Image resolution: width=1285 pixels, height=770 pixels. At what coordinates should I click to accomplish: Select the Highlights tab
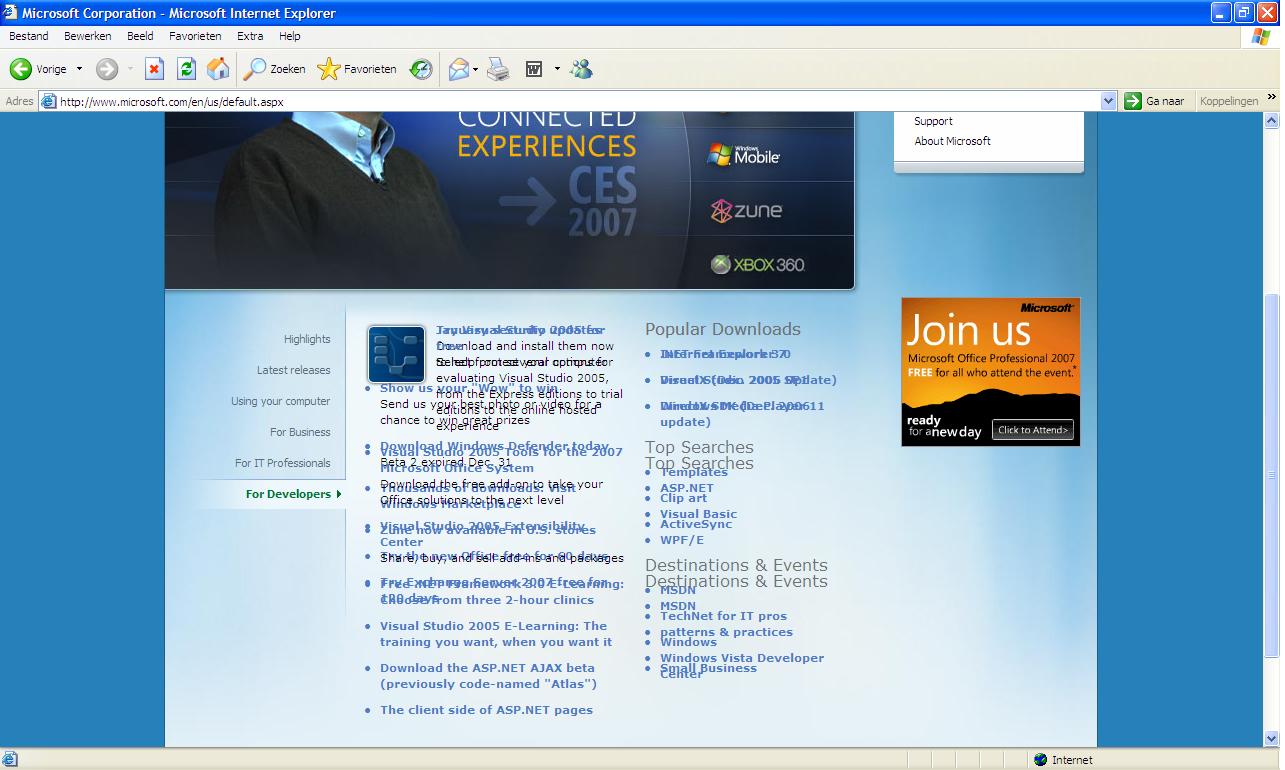click(x=307, y=339)
